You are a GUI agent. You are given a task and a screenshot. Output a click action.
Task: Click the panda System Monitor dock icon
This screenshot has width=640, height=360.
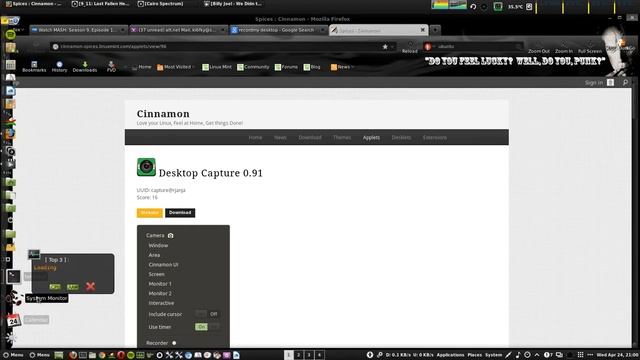(15, 298)
